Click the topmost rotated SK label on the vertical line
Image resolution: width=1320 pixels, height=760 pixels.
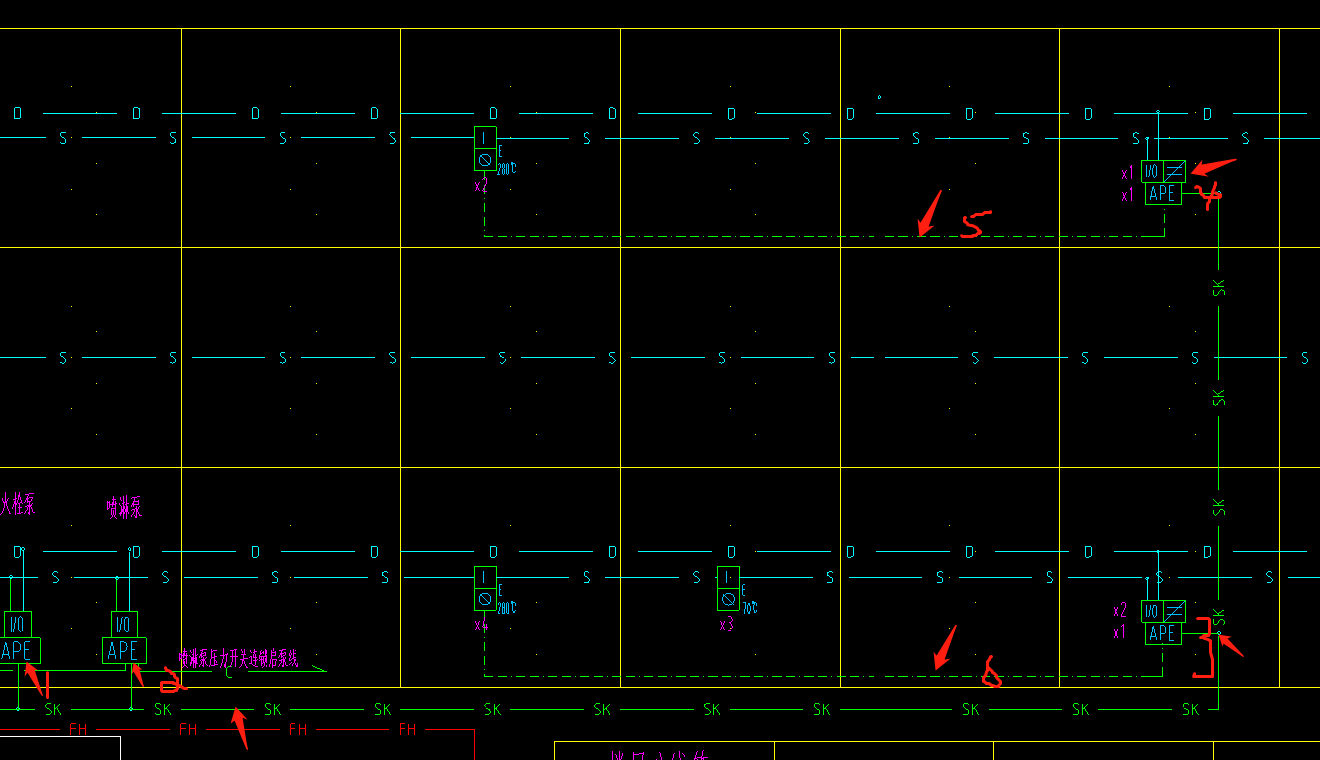tap(1219, 288)
